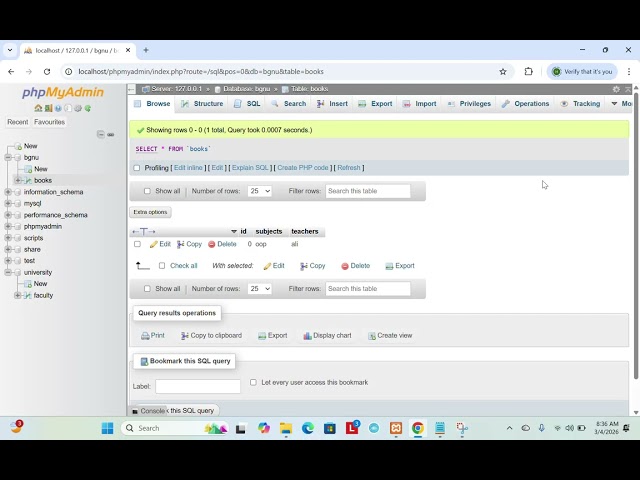Viewport: 640px width, 480px height.
Task: Click Copy icon in the oop row
Action: 181,244
